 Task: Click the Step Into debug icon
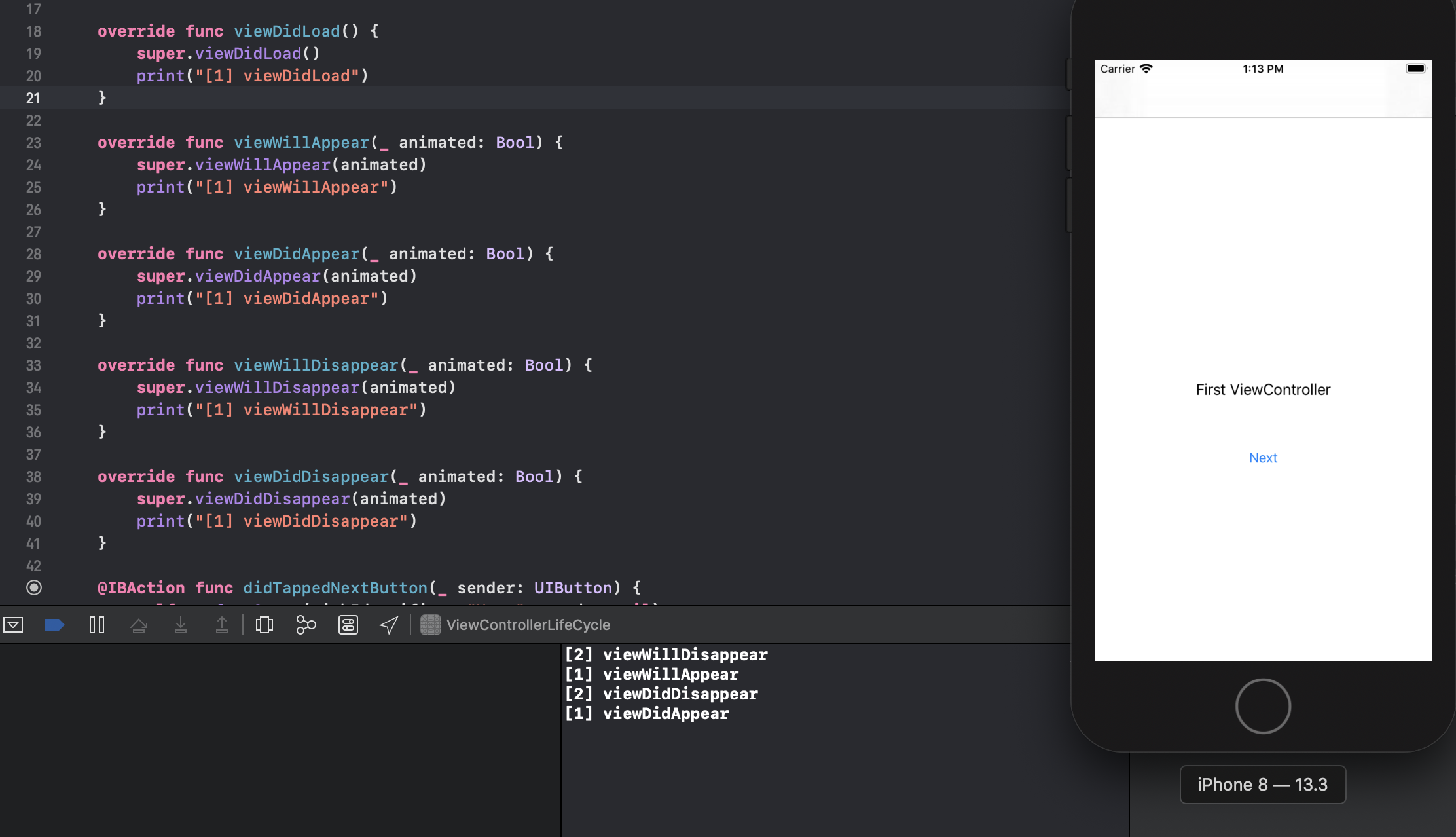click(x=181, y=625)
